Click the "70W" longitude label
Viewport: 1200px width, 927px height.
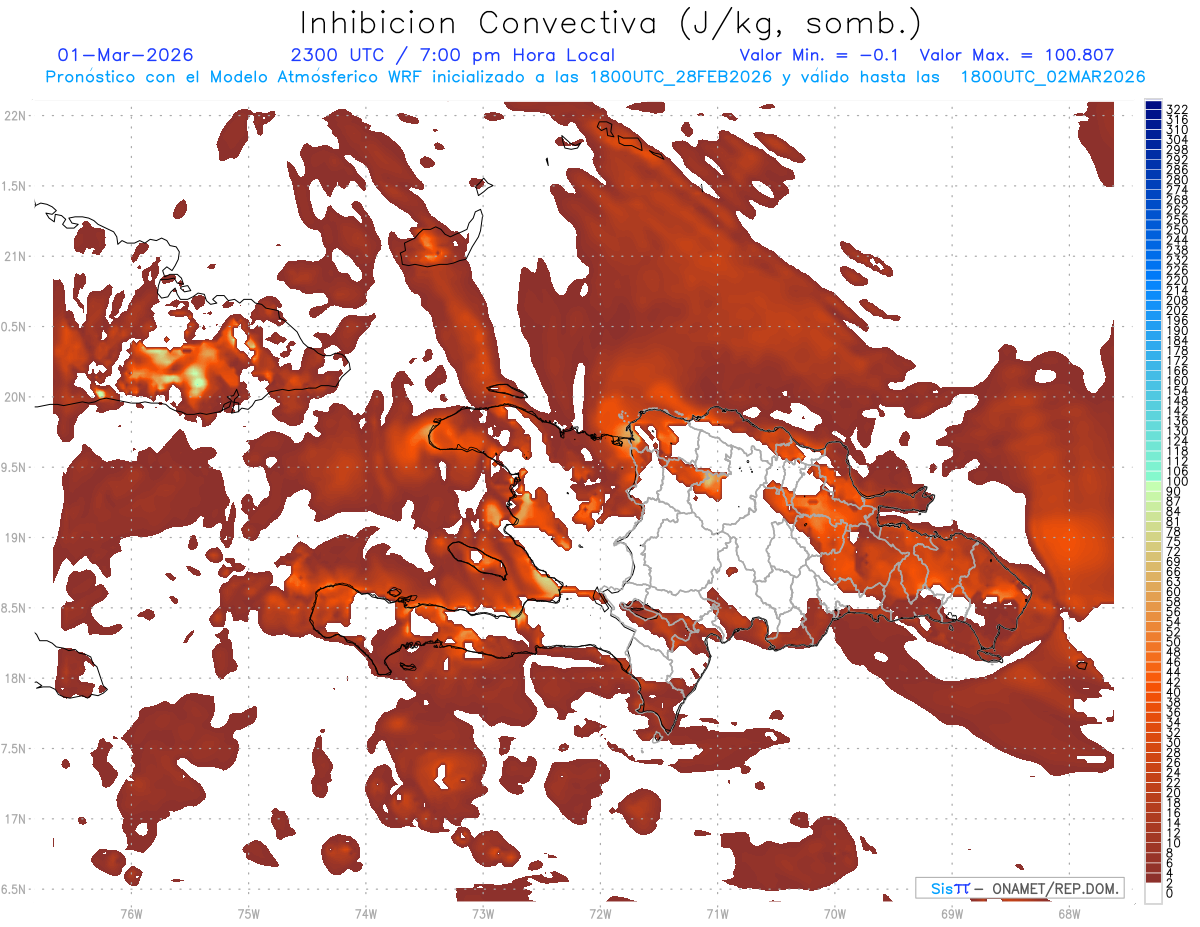[x=834, y=913]
